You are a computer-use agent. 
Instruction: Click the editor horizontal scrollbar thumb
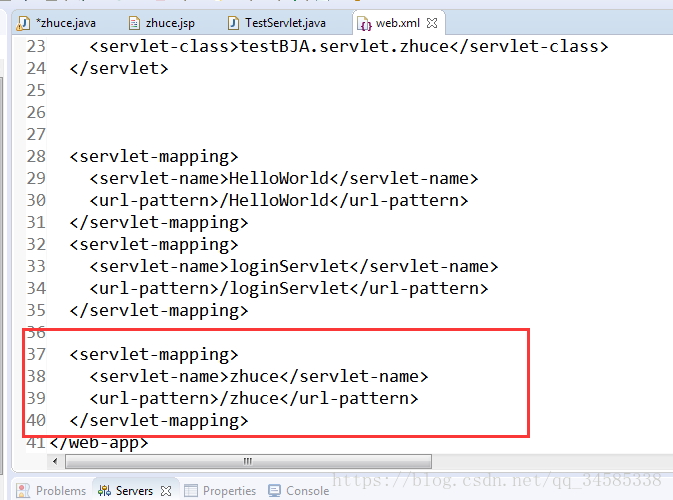[x=248, y=461]
